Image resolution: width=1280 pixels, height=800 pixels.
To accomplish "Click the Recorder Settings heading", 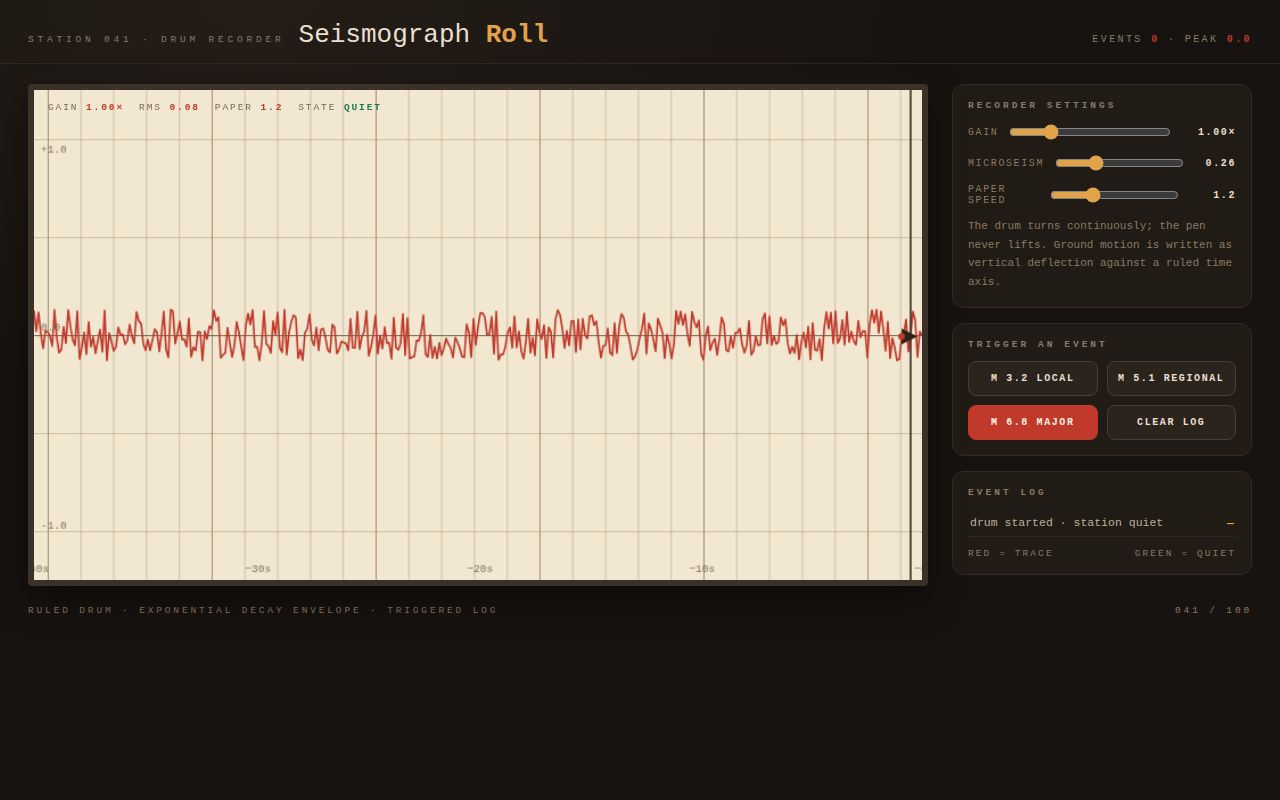I will pyautogui.click(x=1042, y=105).
